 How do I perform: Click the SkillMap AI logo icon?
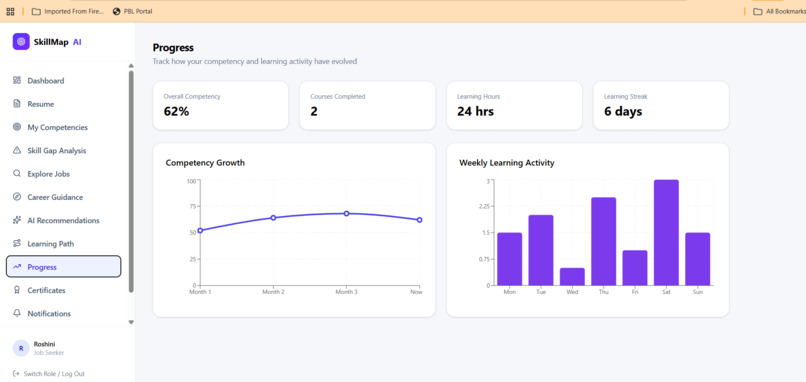21,42
